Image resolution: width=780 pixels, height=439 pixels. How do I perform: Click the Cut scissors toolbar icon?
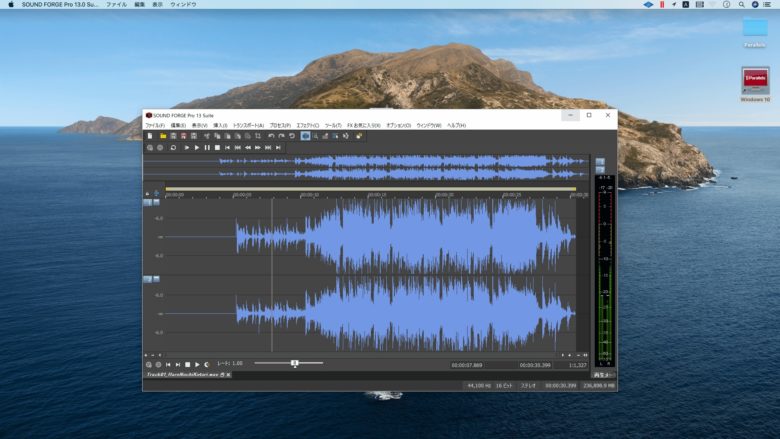point(207,136)
